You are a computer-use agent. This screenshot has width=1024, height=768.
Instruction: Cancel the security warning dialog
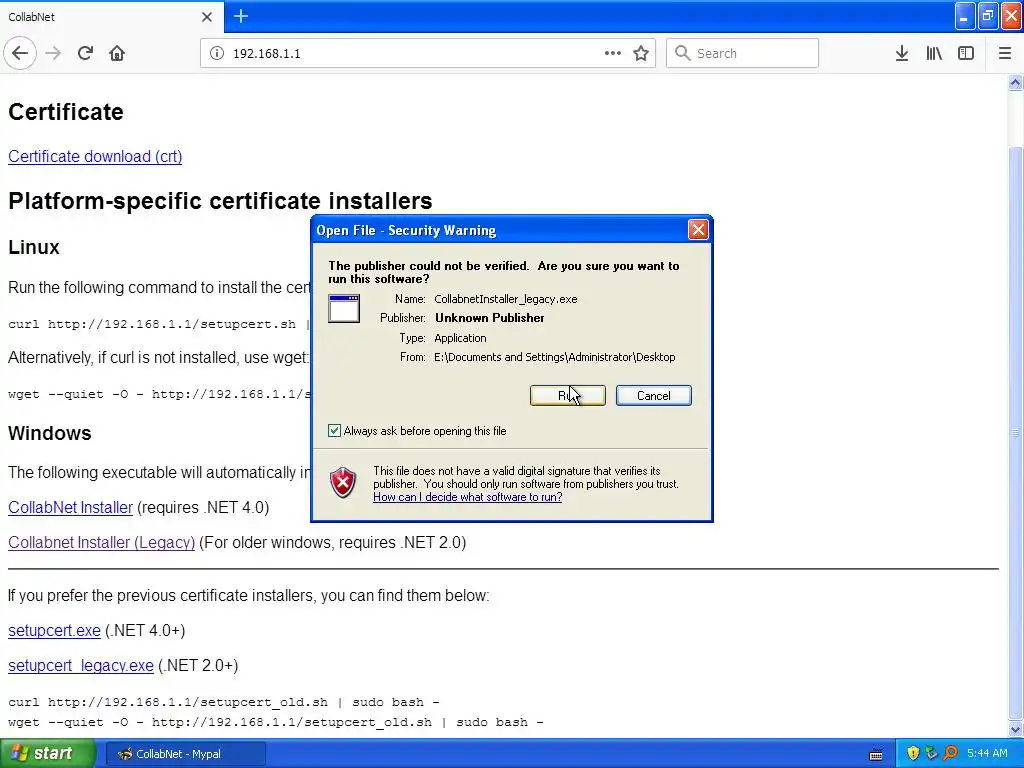653,395
